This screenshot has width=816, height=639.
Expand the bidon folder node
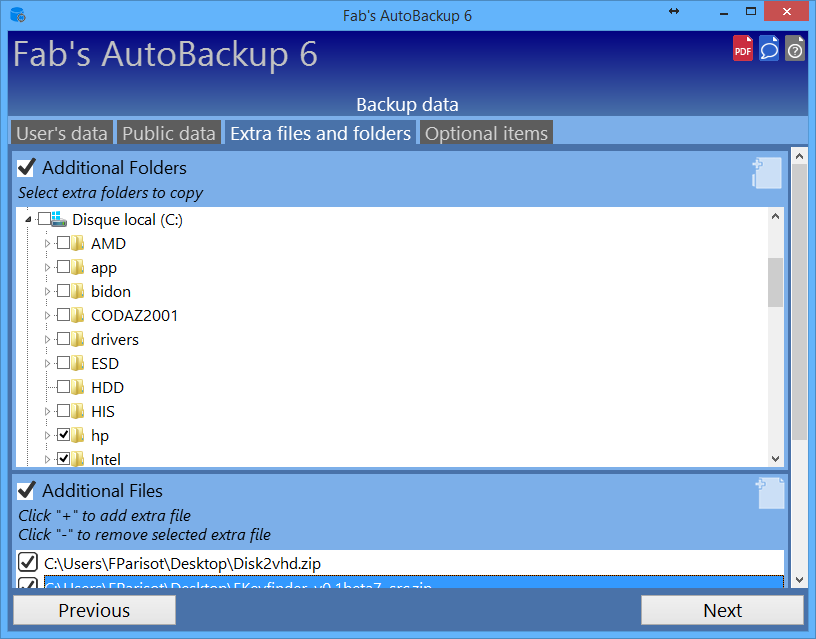(x=47, y=291)
